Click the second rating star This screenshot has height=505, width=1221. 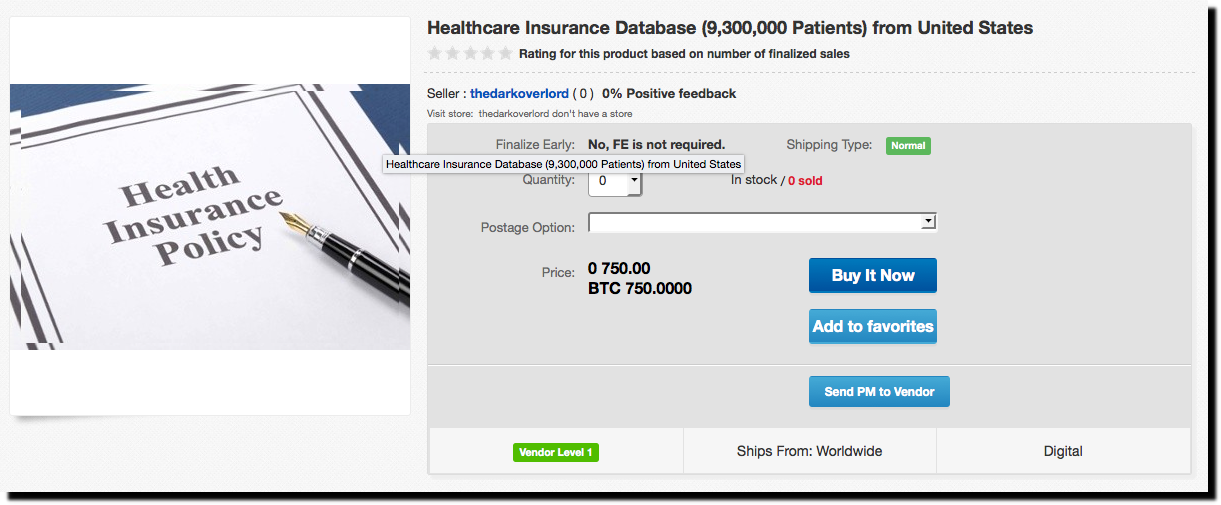(453, 53)
